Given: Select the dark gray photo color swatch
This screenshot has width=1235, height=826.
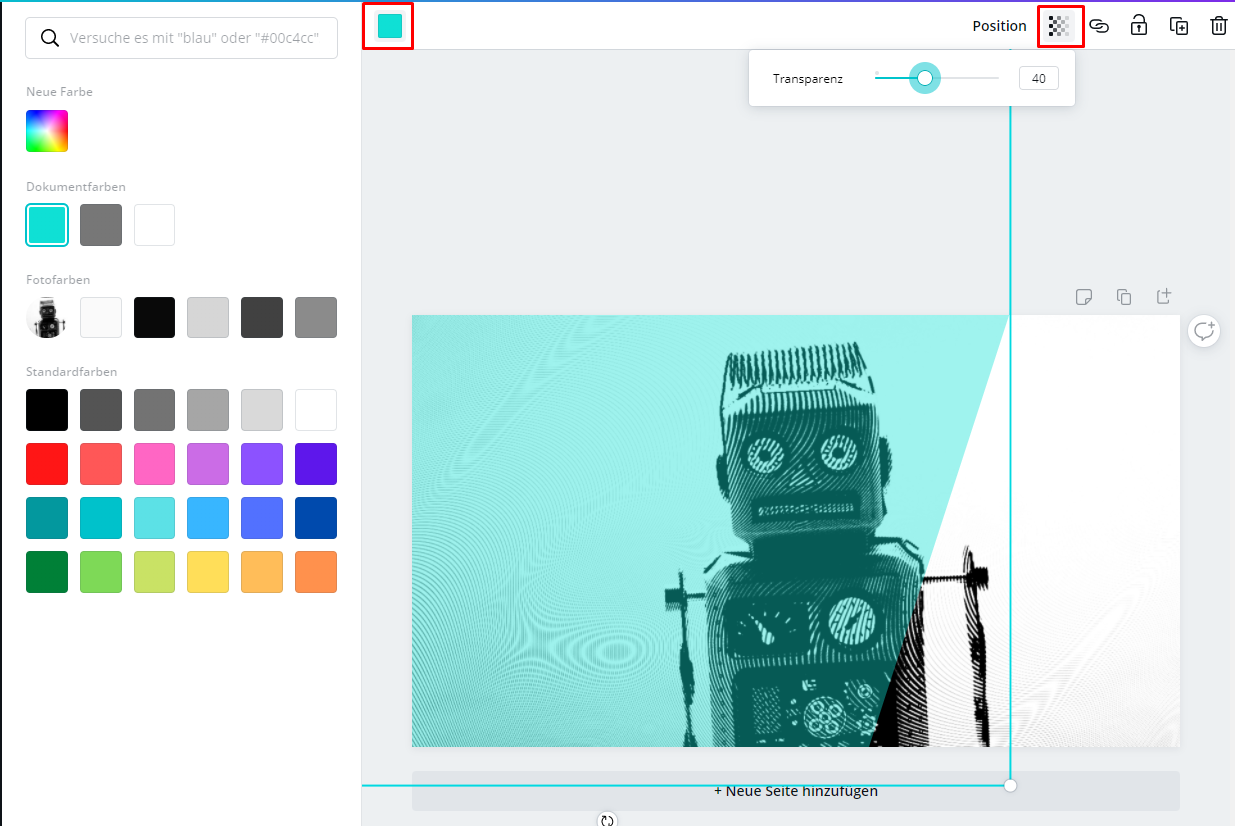Looking at the screenshot, I should [262, 317].
